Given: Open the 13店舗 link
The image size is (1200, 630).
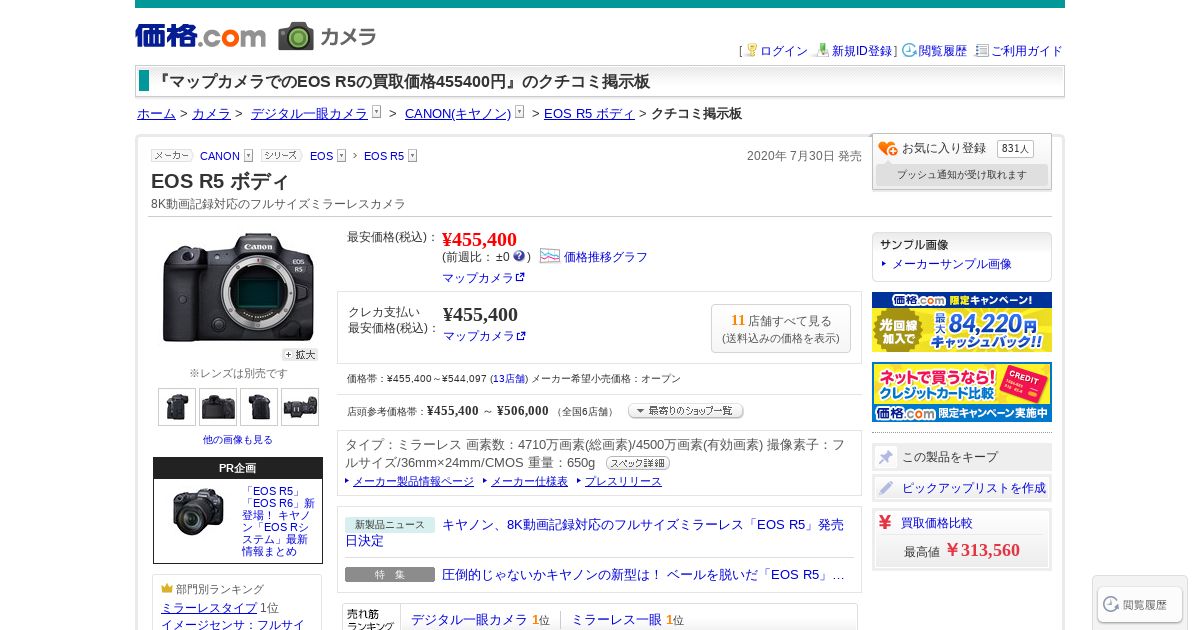Looking at the screenshot, I should 509,379.
